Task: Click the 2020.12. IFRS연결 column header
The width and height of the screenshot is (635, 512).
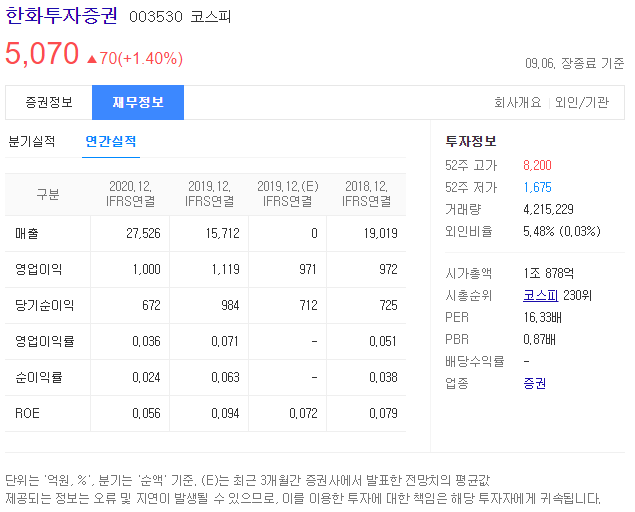Action: tap(130, 194)
